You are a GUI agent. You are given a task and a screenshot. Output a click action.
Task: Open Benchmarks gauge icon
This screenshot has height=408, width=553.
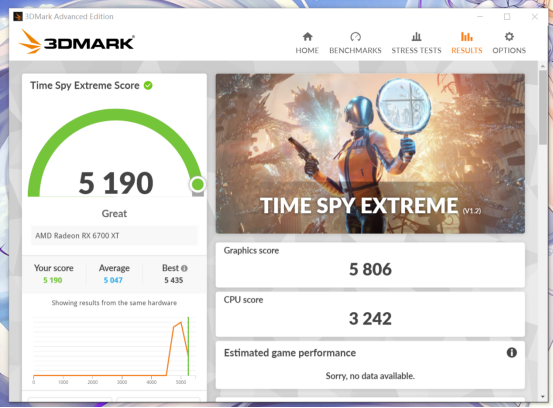355,37
